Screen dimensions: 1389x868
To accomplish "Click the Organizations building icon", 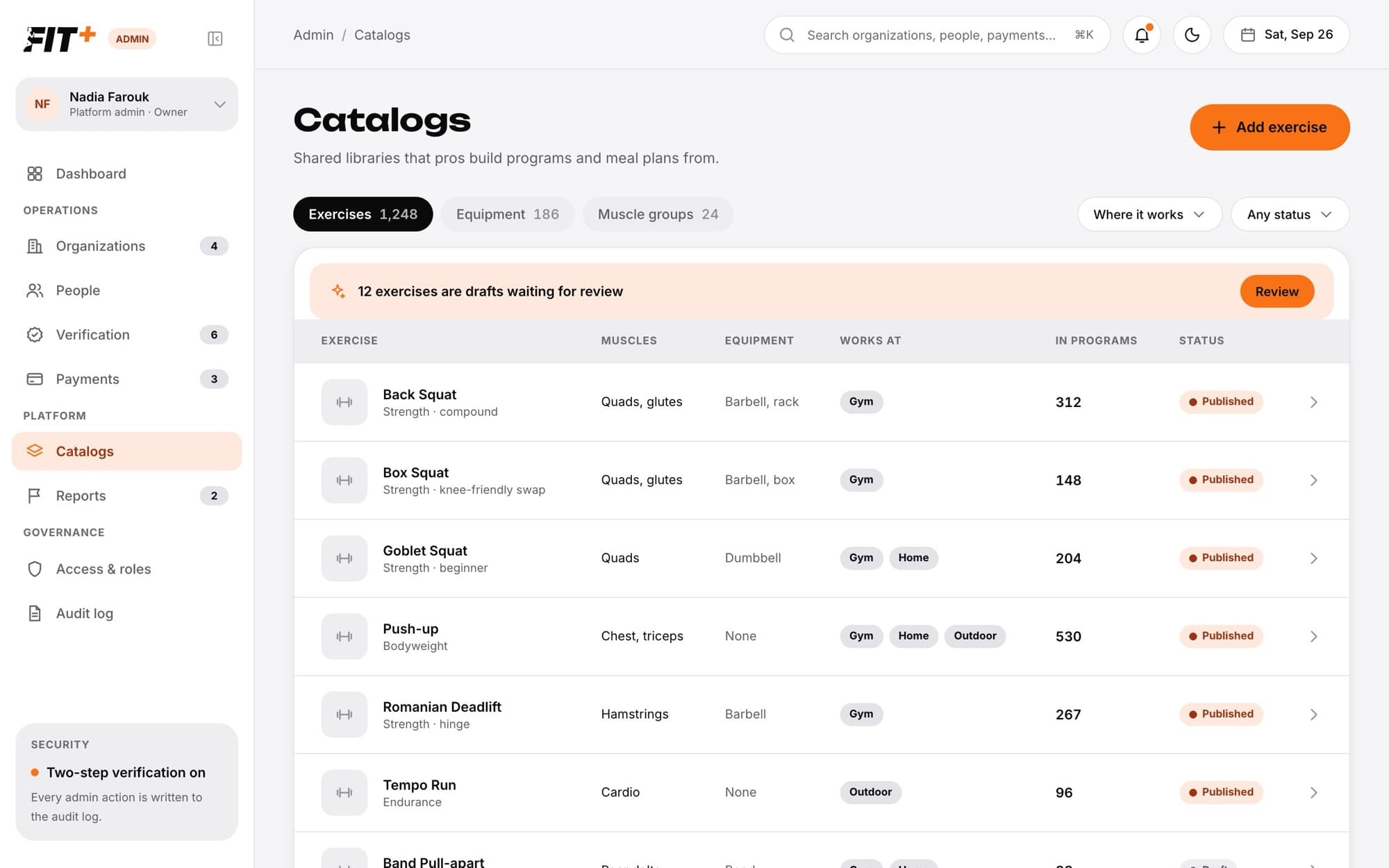I will click(35, 246).
